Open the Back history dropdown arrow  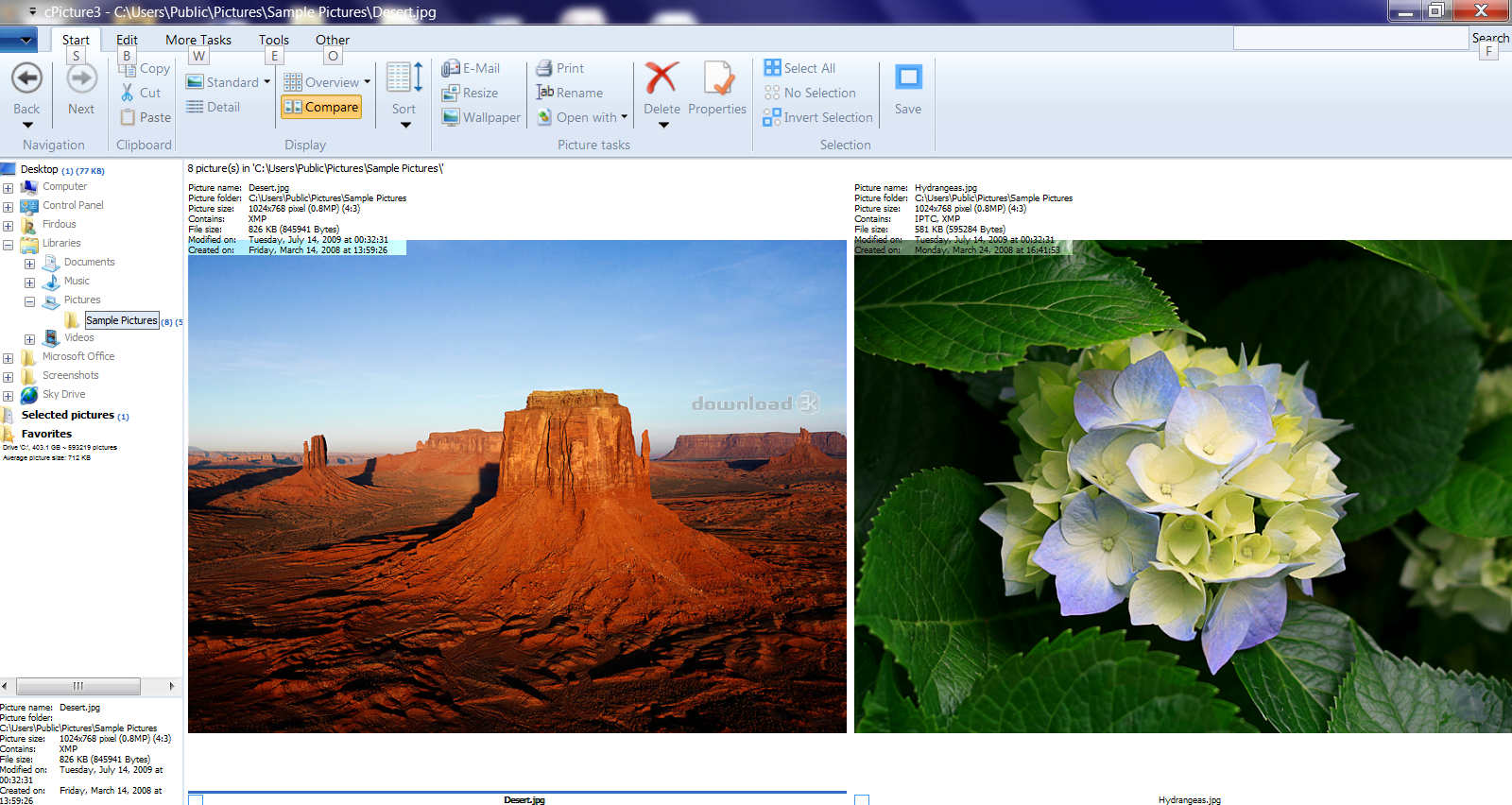coord(27,125)
